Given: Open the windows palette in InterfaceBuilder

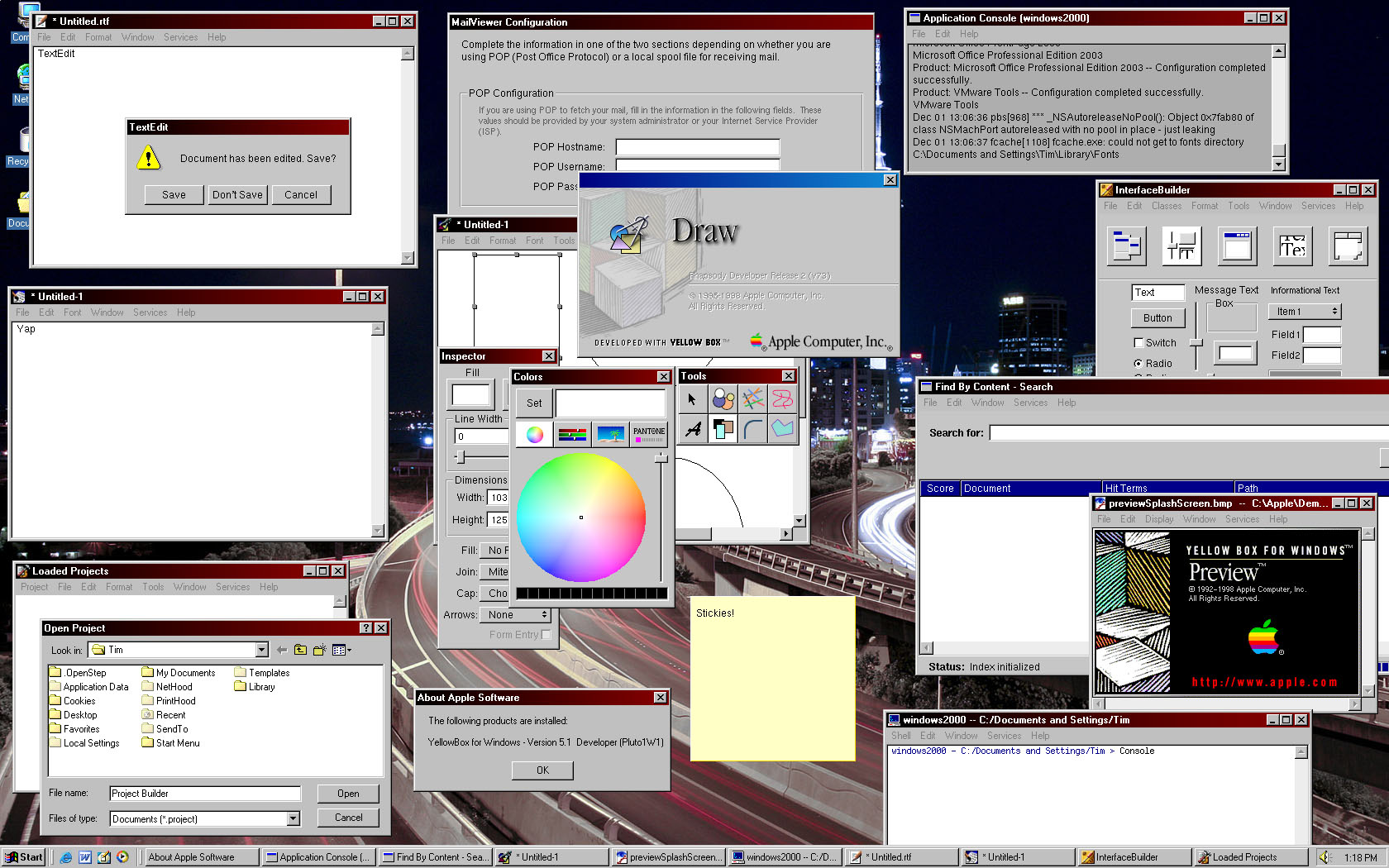Looking at the screenshot, I should click(1237, 246).
